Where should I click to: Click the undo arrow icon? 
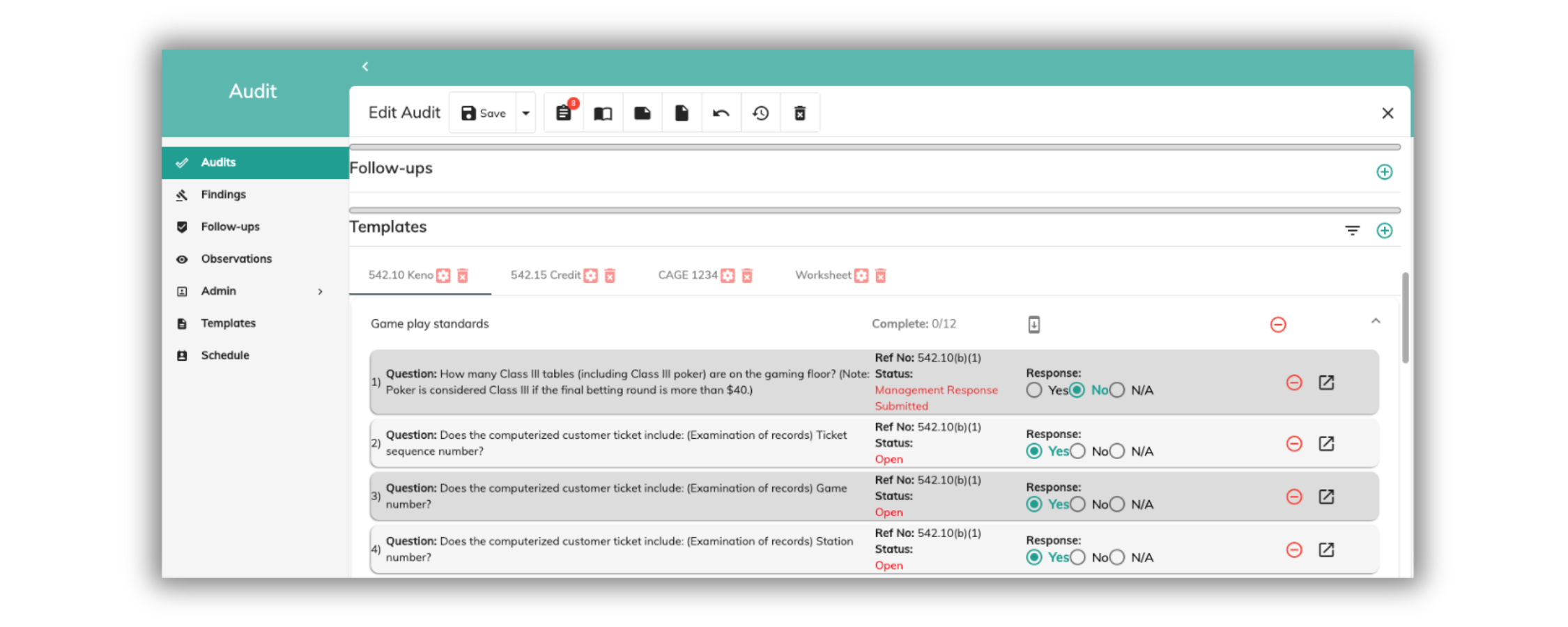click(721, 113)
